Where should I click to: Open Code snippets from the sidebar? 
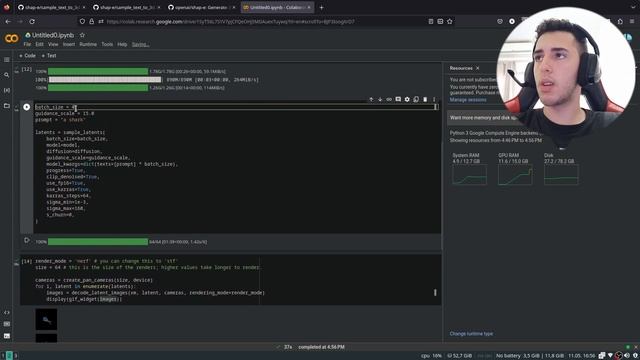point(7,312)
